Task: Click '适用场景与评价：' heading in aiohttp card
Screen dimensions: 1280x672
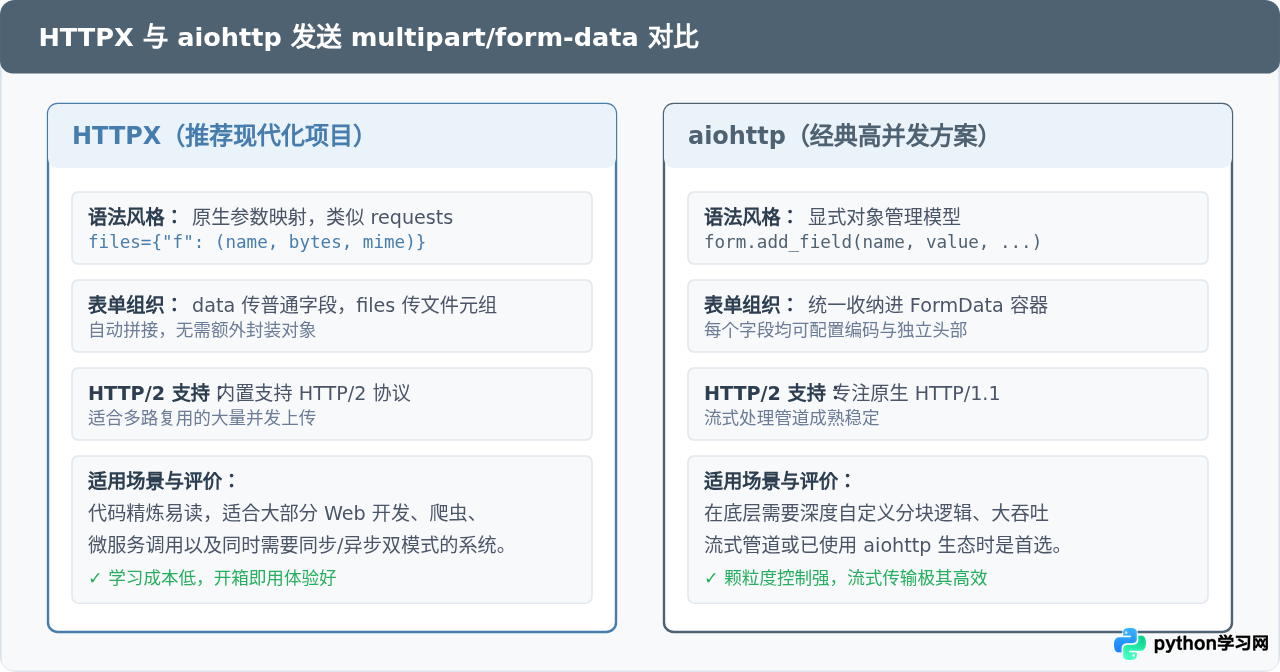Action: coord(780,480)
